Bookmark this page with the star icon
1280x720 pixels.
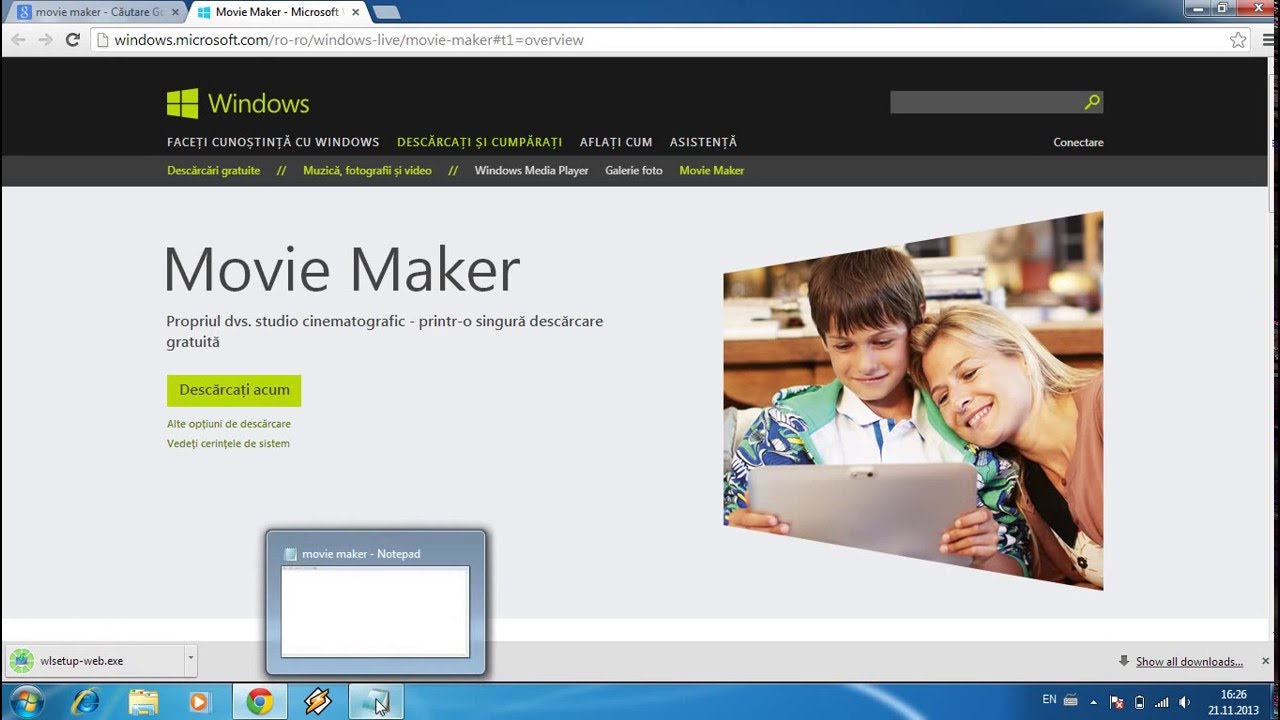click(1238, 40)
